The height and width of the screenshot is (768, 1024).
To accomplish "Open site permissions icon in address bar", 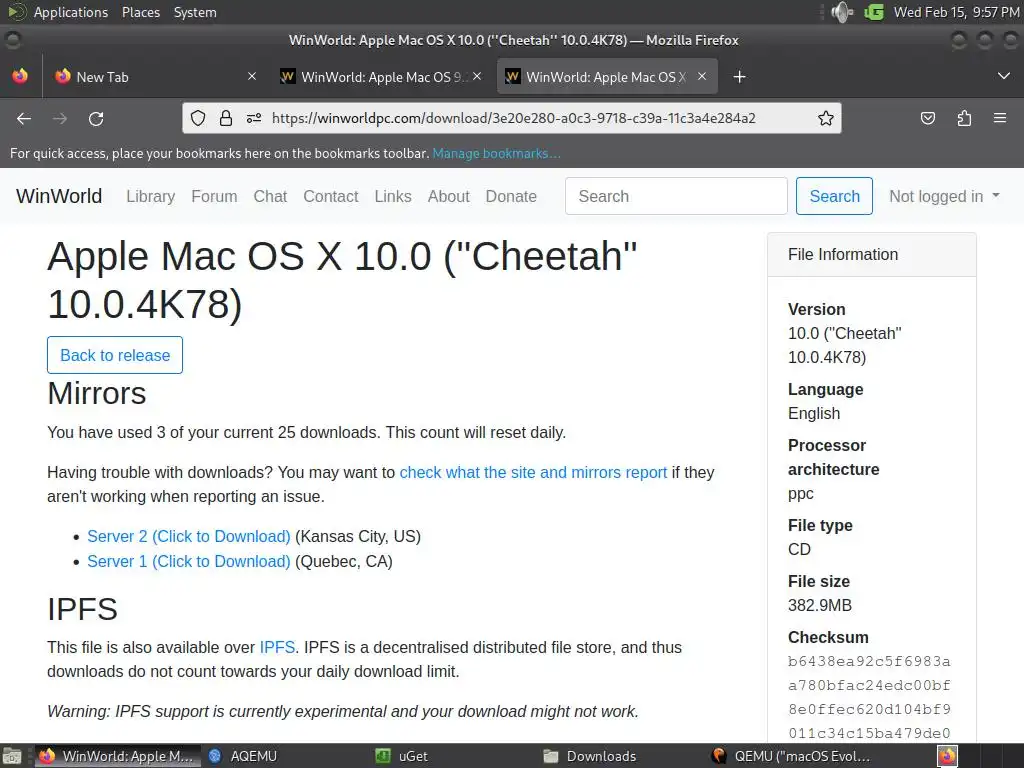I will 254,118.
